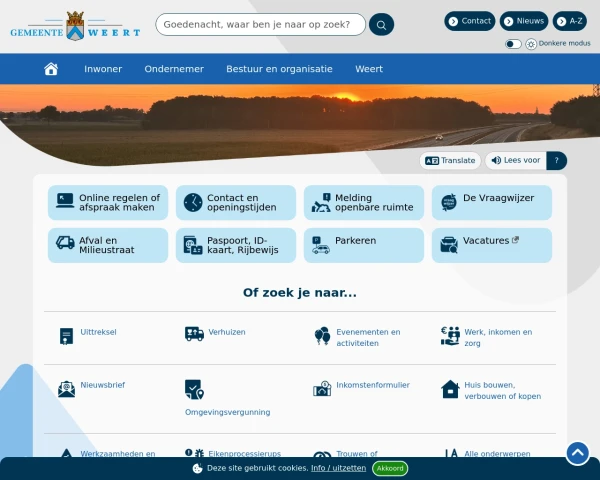Click the Gemeente Weert logo
This screenshot has width=600, height=480.
tap(75, 26)
